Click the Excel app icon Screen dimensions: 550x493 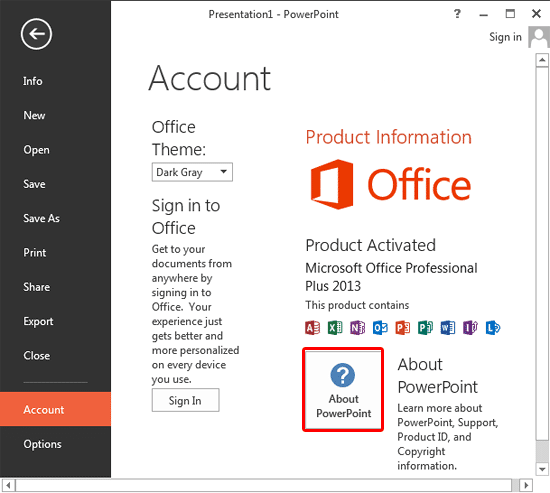335,328
